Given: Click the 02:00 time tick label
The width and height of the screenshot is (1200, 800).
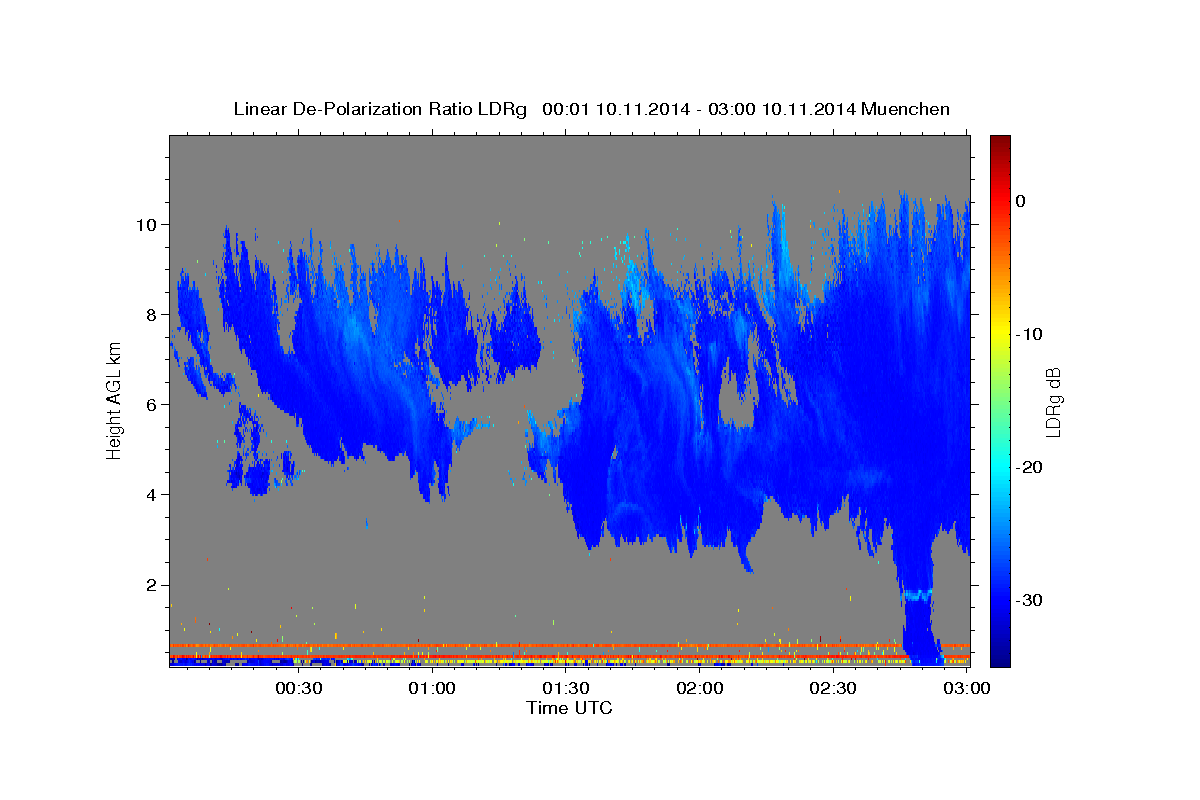Looking at the screenshot, I should pos(700,689).
